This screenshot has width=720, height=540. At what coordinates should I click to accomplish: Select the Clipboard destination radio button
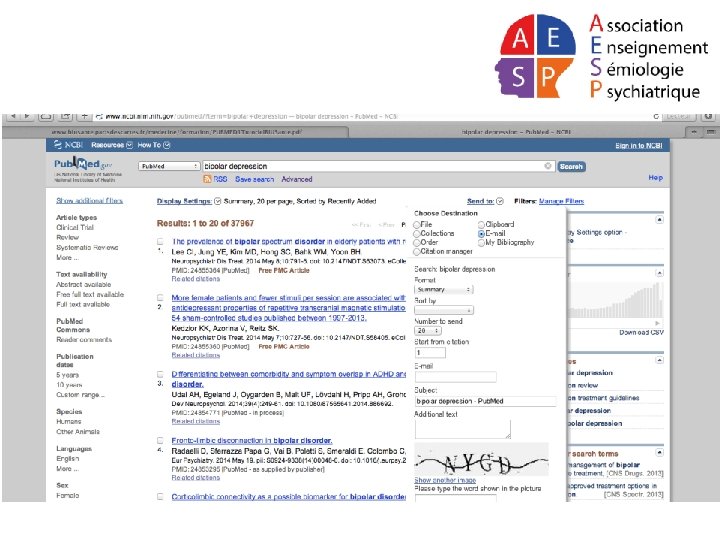click(x=481, y=225)
